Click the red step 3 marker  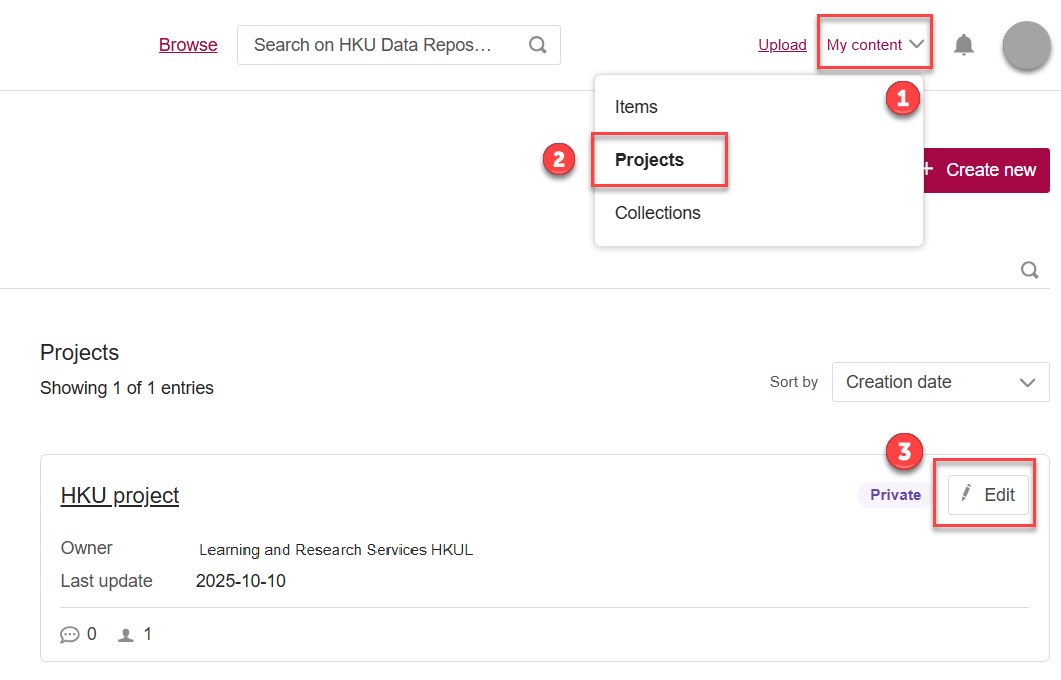(904, 453)
